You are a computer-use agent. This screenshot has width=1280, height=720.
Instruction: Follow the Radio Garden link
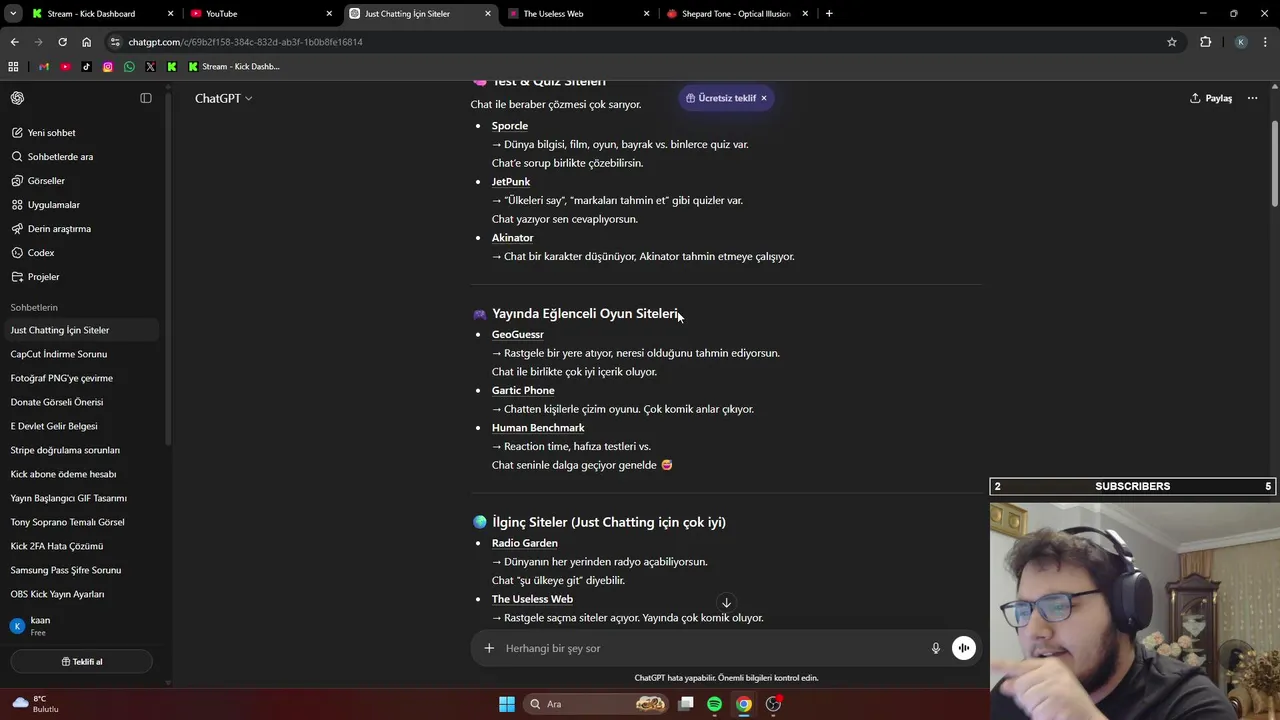coord(524,543)
